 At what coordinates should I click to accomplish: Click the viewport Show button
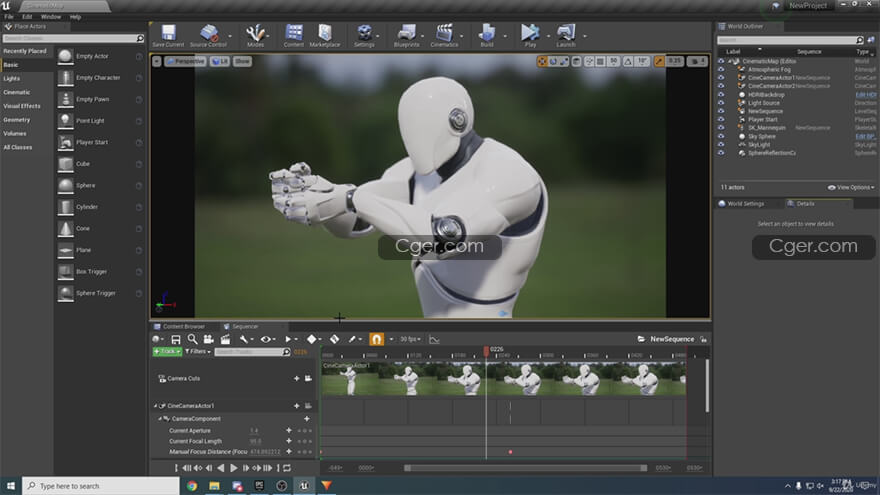242,61
